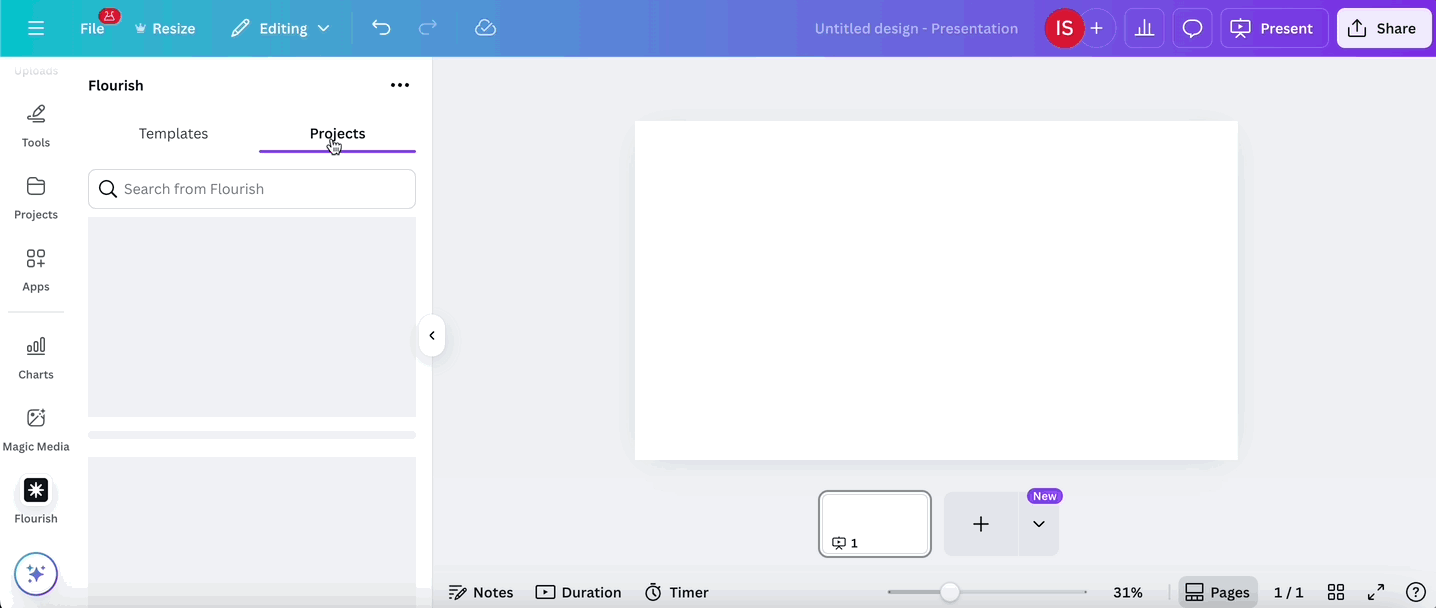Undo the last action
The height and width of the screenshot is (608, 1436).
[x=381, y=28]
